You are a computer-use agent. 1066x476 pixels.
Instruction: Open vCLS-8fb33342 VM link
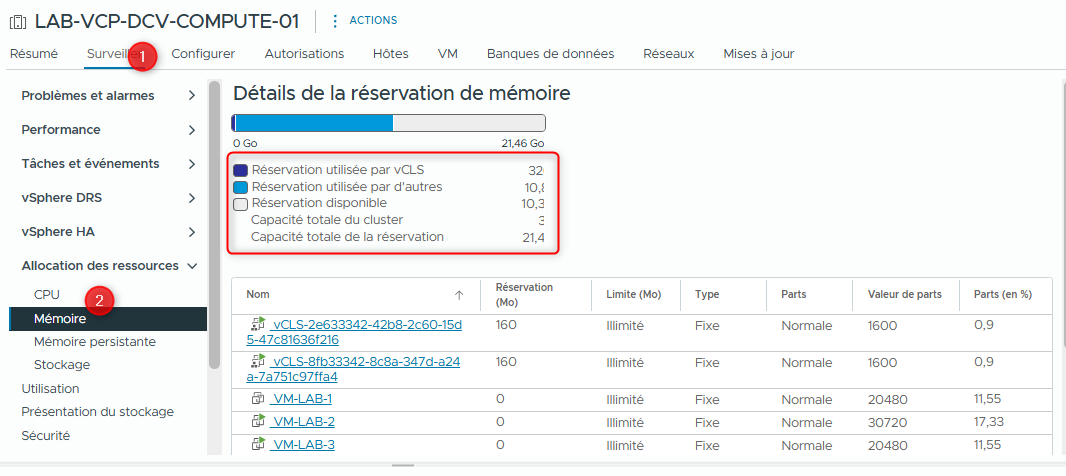click(x=353, y=369)
